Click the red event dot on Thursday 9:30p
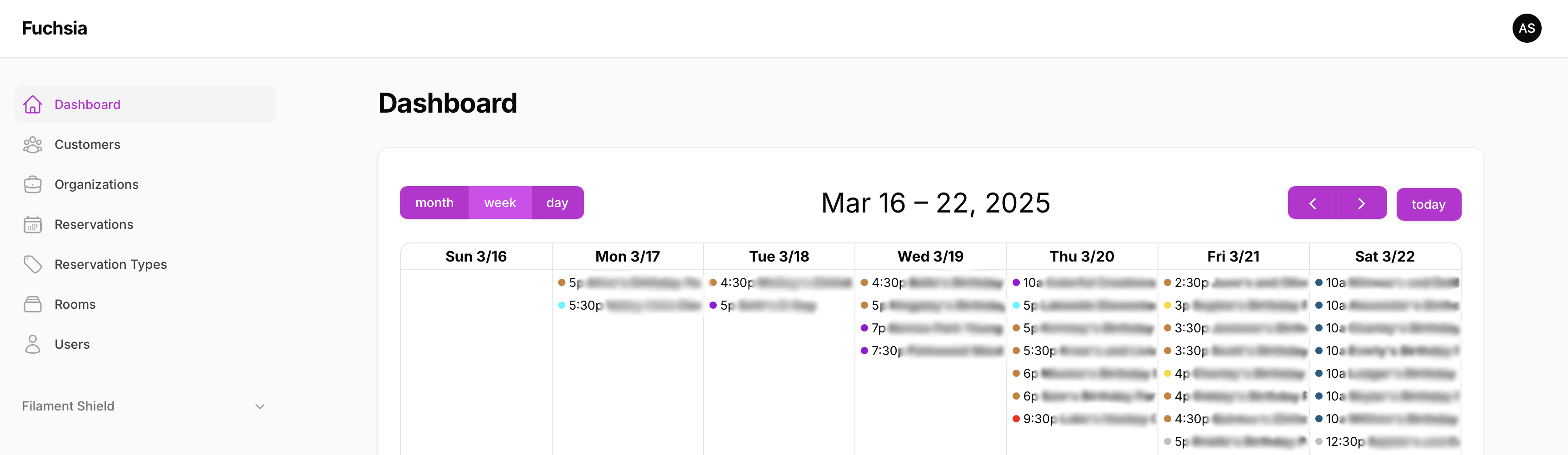This screenshot has height=455, width=1568. [x=1017, y=419]
